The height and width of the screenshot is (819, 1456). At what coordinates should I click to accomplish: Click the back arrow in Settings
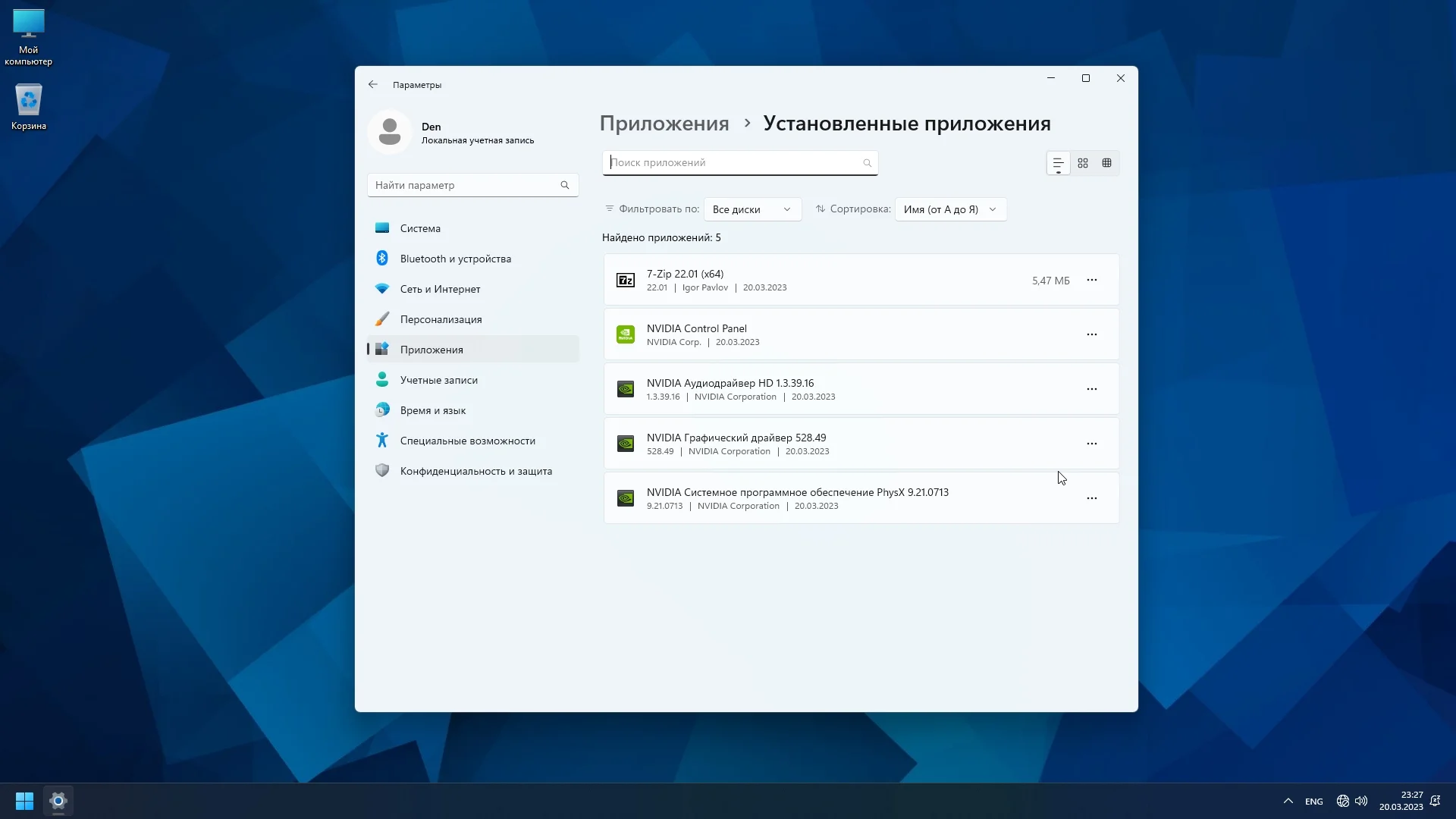pyautogui.click(x=373, y=85)
